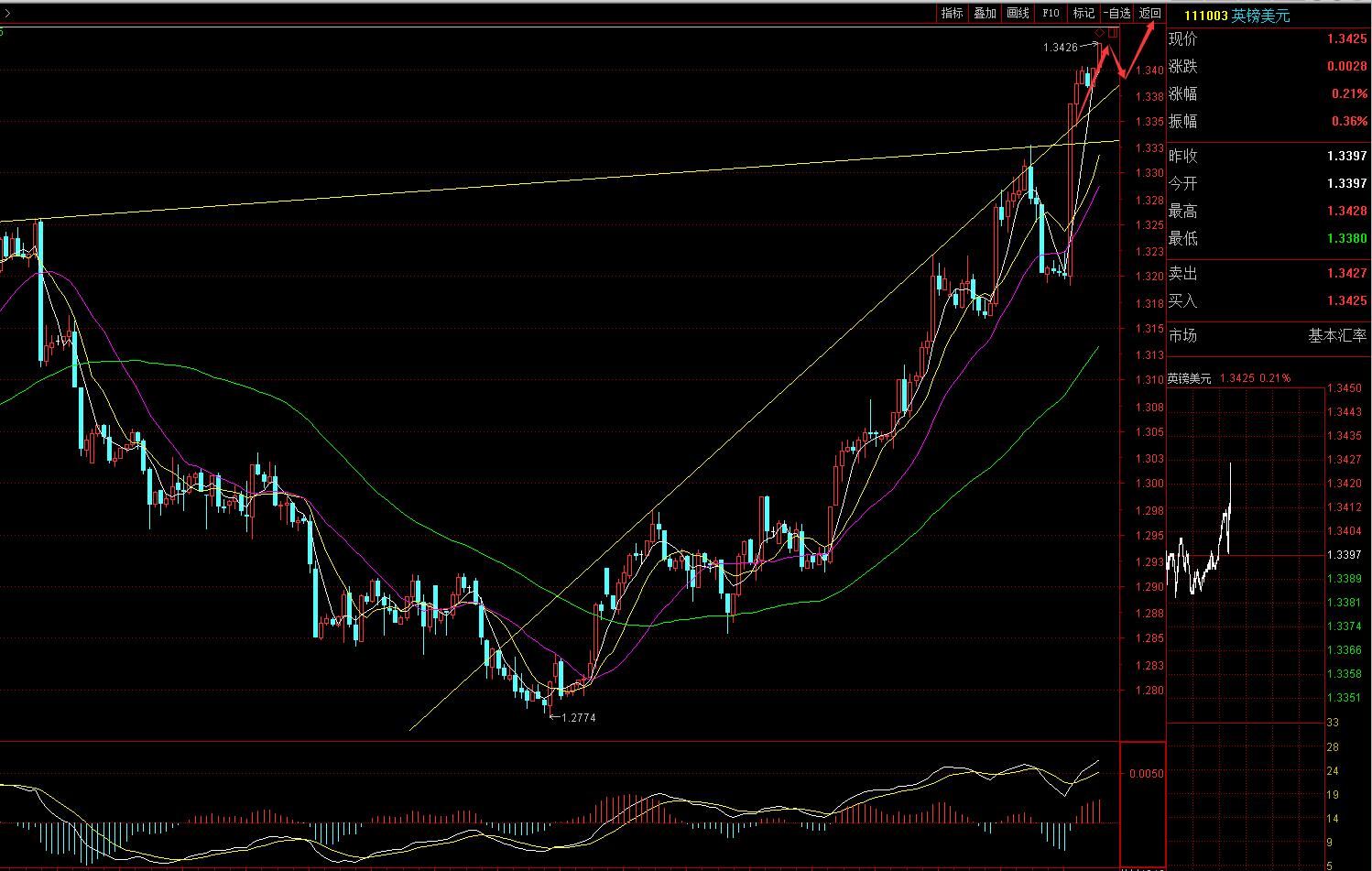Click the 买入 price 1.3425
1372x871 pixels.
(x=1346, y=301)
